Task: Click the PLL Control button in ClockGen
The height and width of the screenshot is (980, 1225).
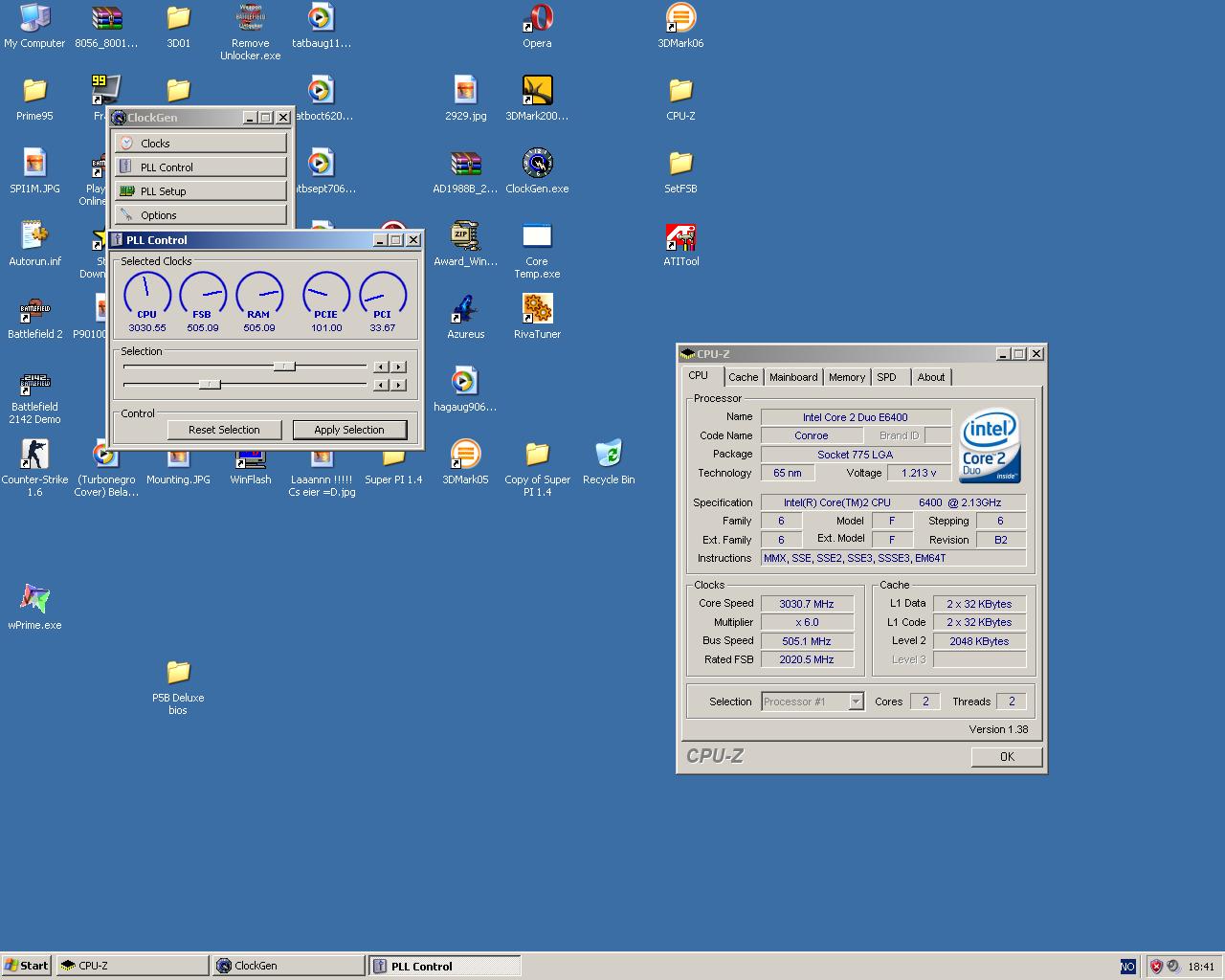Action: 201,167
